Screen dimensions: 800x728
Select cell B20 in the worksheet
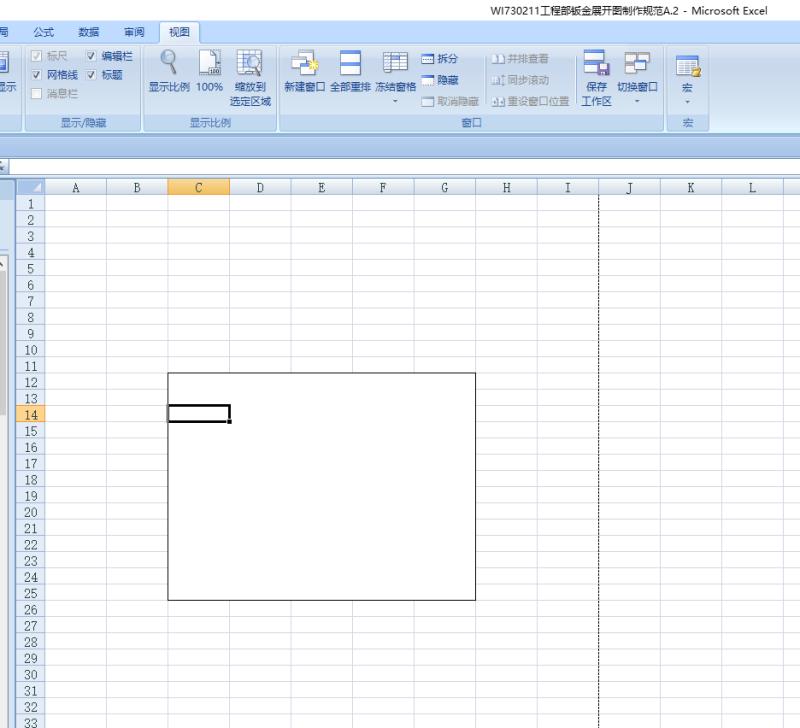(x=137, y=512)
